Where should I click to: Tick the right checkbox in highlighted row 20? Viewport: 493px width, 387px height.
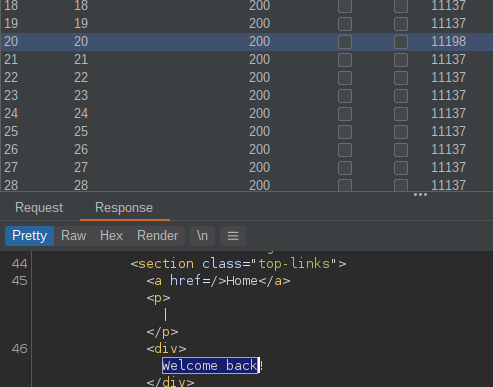click(401, 42)
